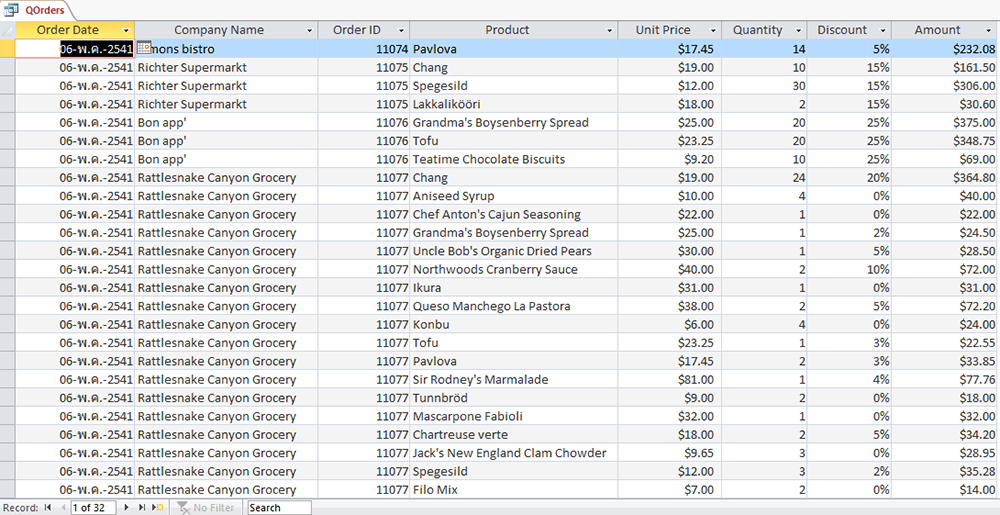Click the No Filter indicator
The height and width of the screenshot is (515, 1000).
(x=206, y=508)
